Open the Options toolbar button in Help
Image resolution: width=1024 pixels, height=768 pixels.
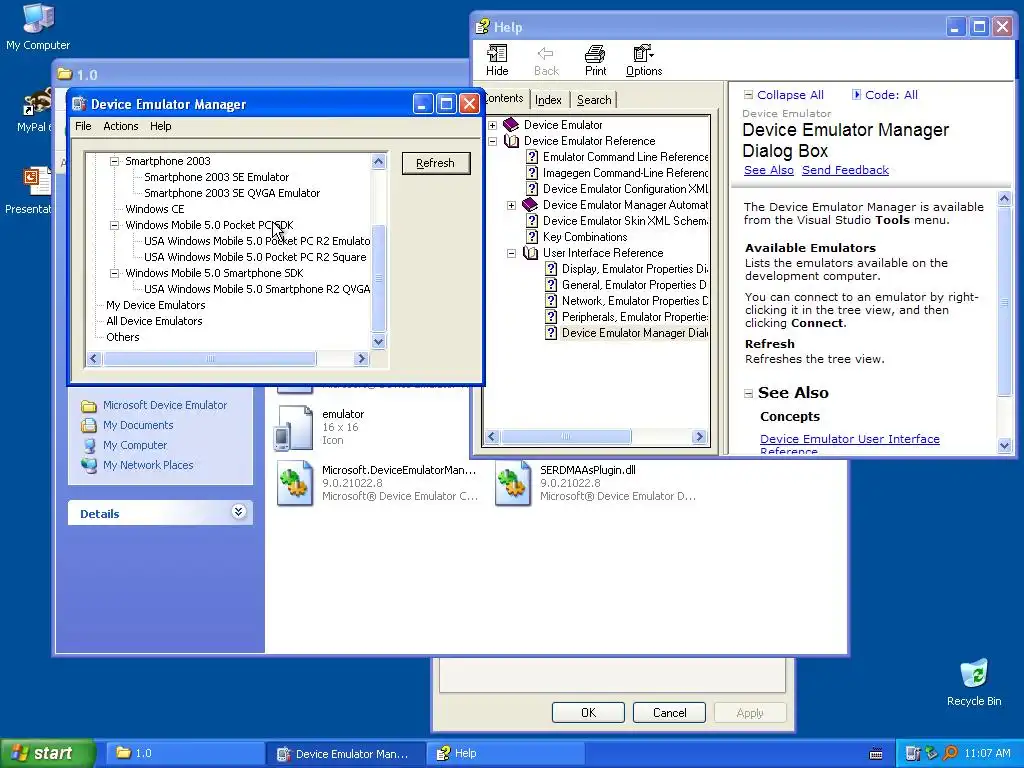(x=644, y=61)
